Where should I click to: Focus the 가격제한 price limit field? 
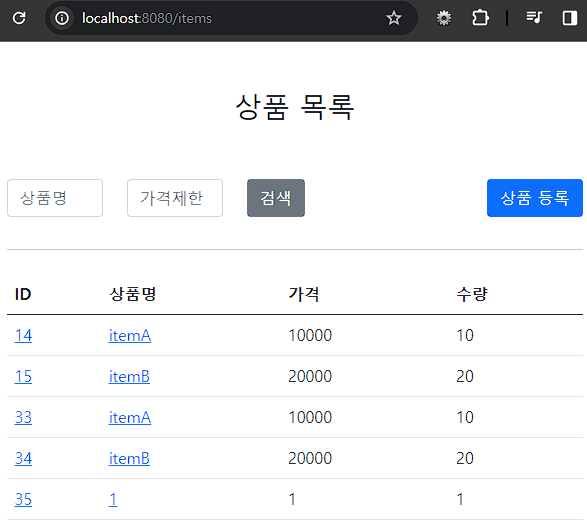175,198
